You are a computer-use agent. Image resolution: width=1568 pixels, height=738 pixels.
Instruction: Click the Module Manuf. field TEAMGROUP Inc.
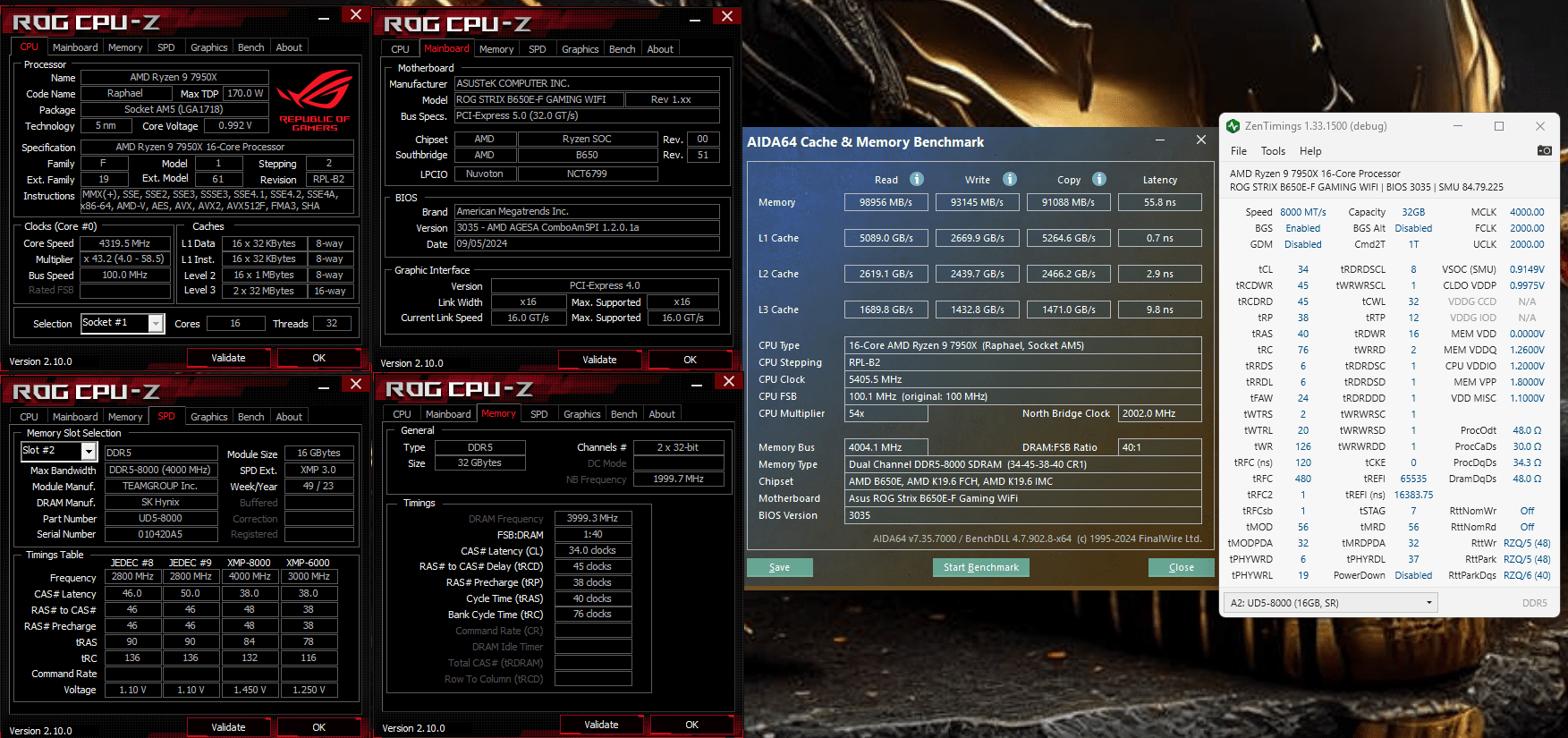(160, 486)
